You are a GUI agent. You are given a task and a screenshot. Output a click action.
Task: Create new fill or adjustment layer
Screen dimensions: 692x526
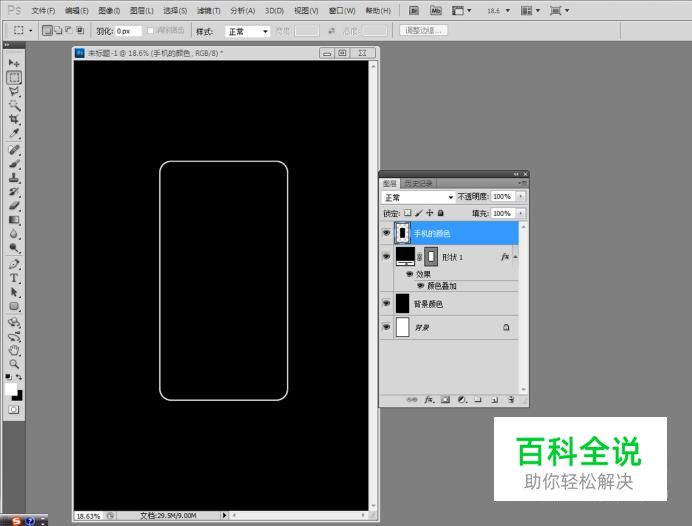462,400
